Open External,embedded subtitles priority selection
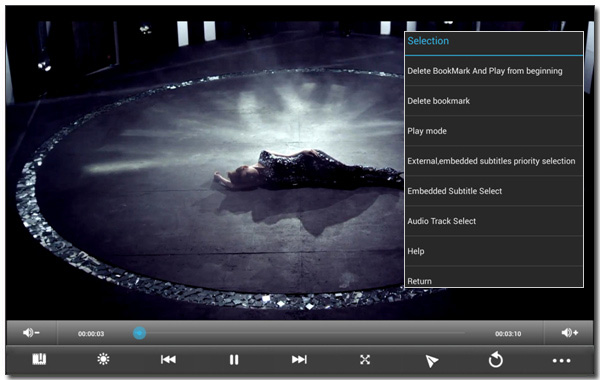 pos(494,161)
